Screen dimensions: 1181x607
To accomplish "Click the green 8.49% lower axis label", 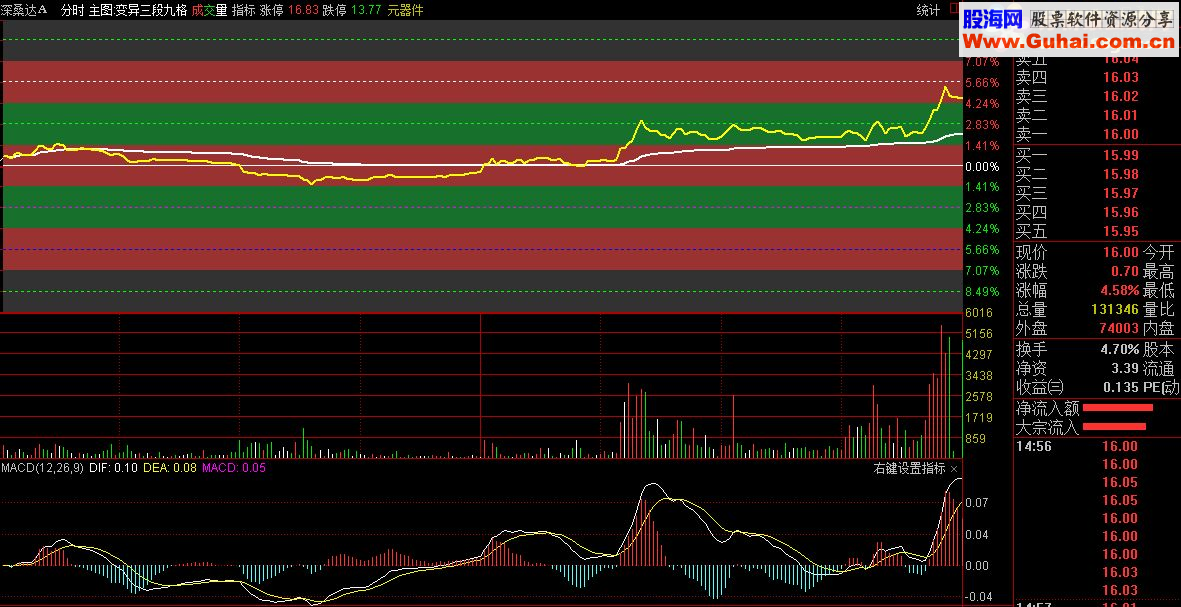I will click(981, 291).
